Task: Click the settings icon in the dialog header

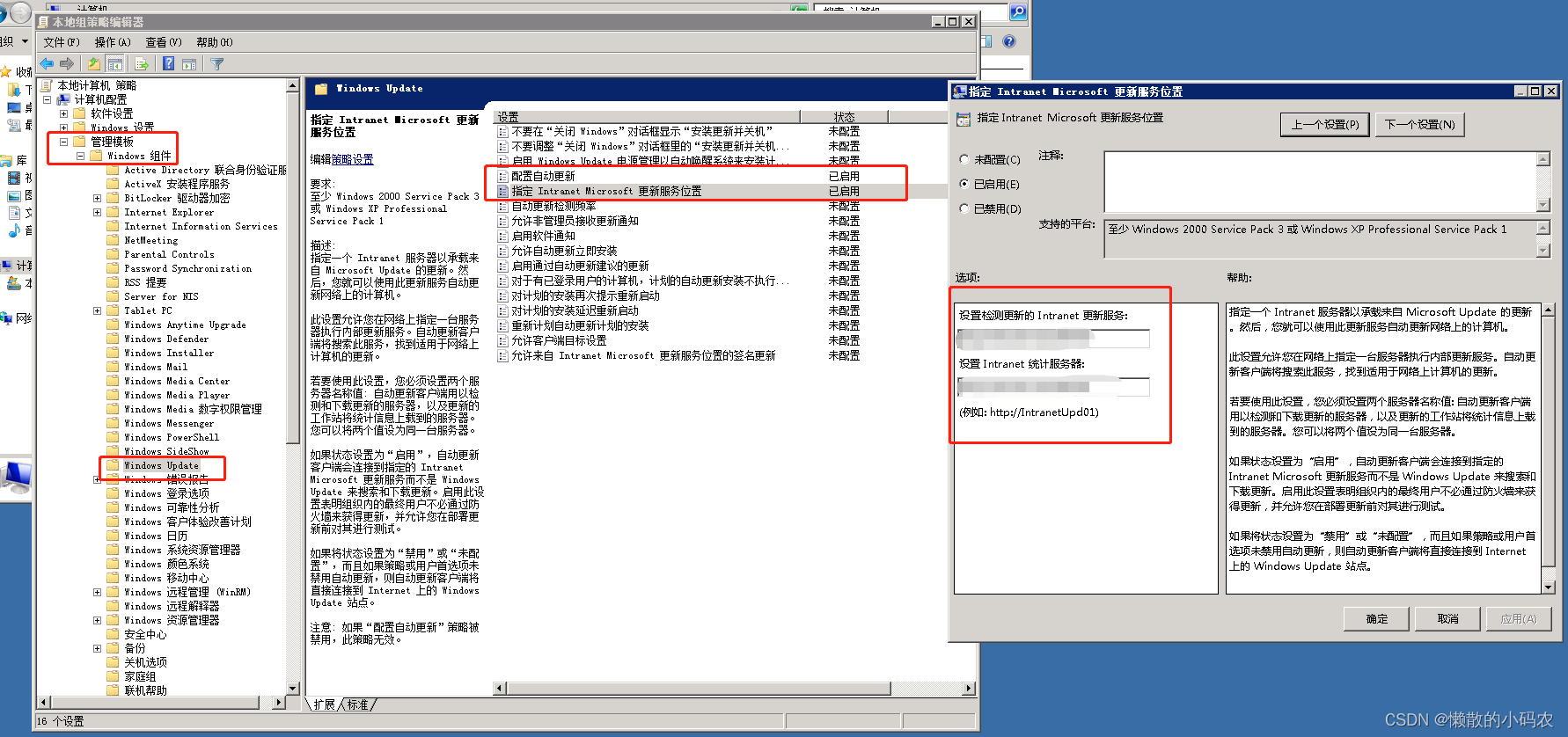Action: click(964, 119)
